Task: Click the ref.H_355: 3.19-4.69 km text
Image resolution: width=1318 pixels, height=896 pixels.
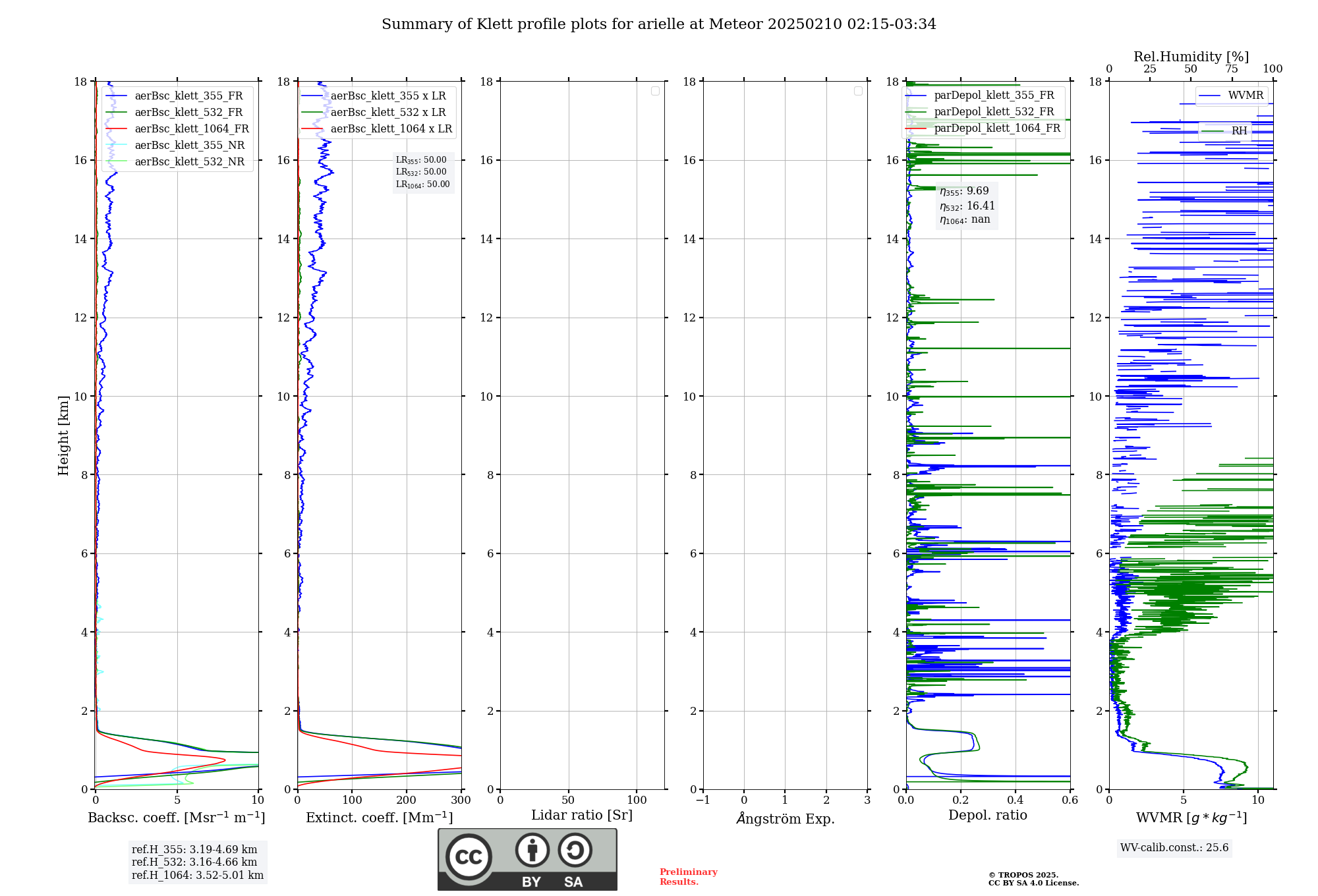Action: pos(194,850)
